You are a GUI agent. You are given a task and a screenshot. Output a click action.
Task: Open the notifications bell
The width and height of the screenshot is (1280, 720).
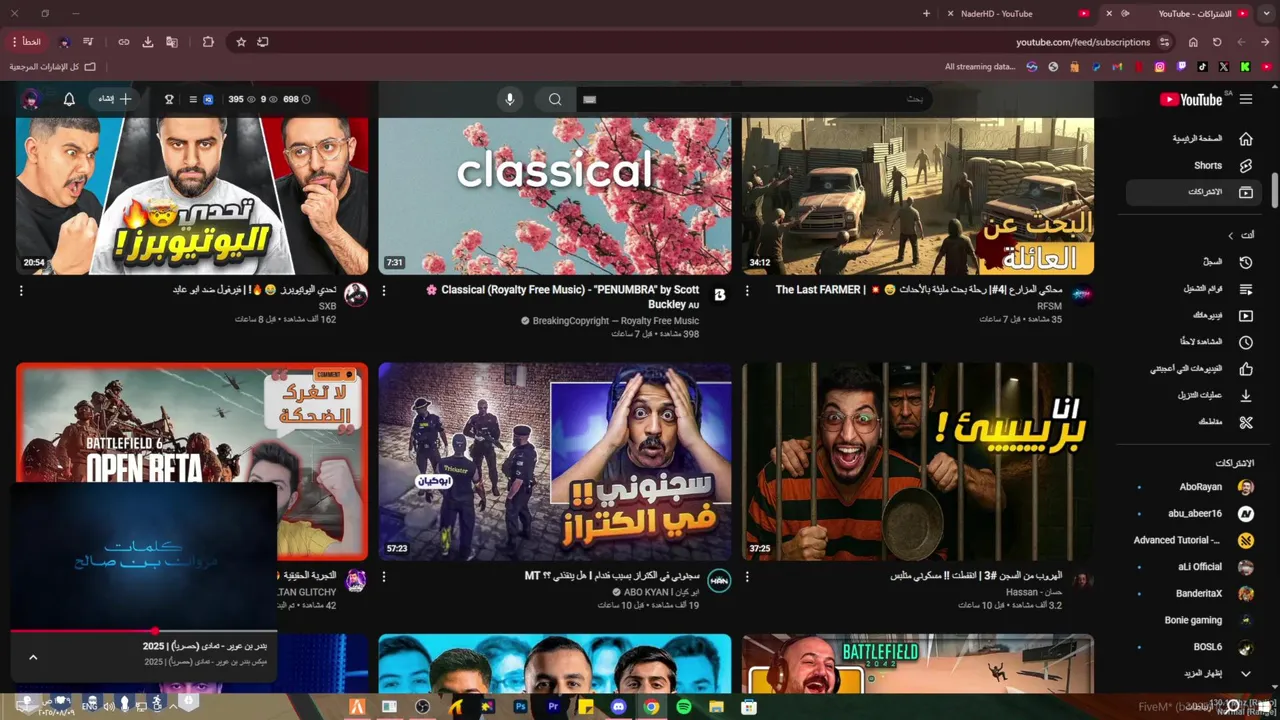click(69, 99)
